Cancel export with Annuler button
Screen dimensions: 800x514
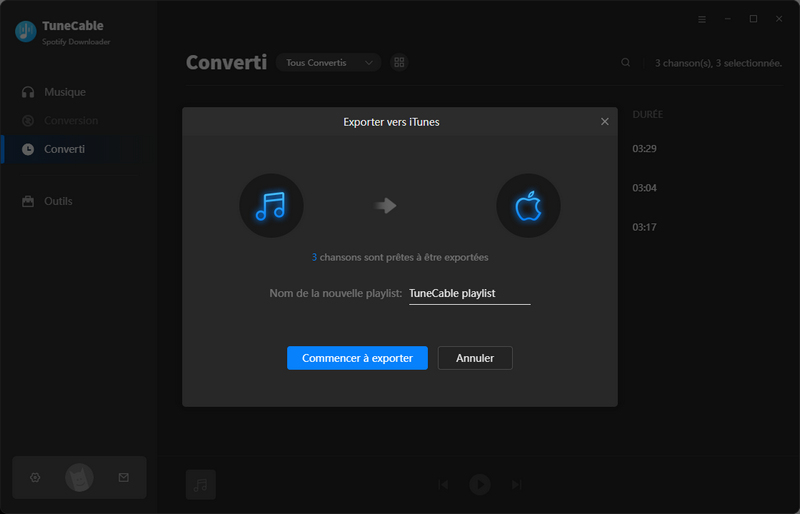475,358
